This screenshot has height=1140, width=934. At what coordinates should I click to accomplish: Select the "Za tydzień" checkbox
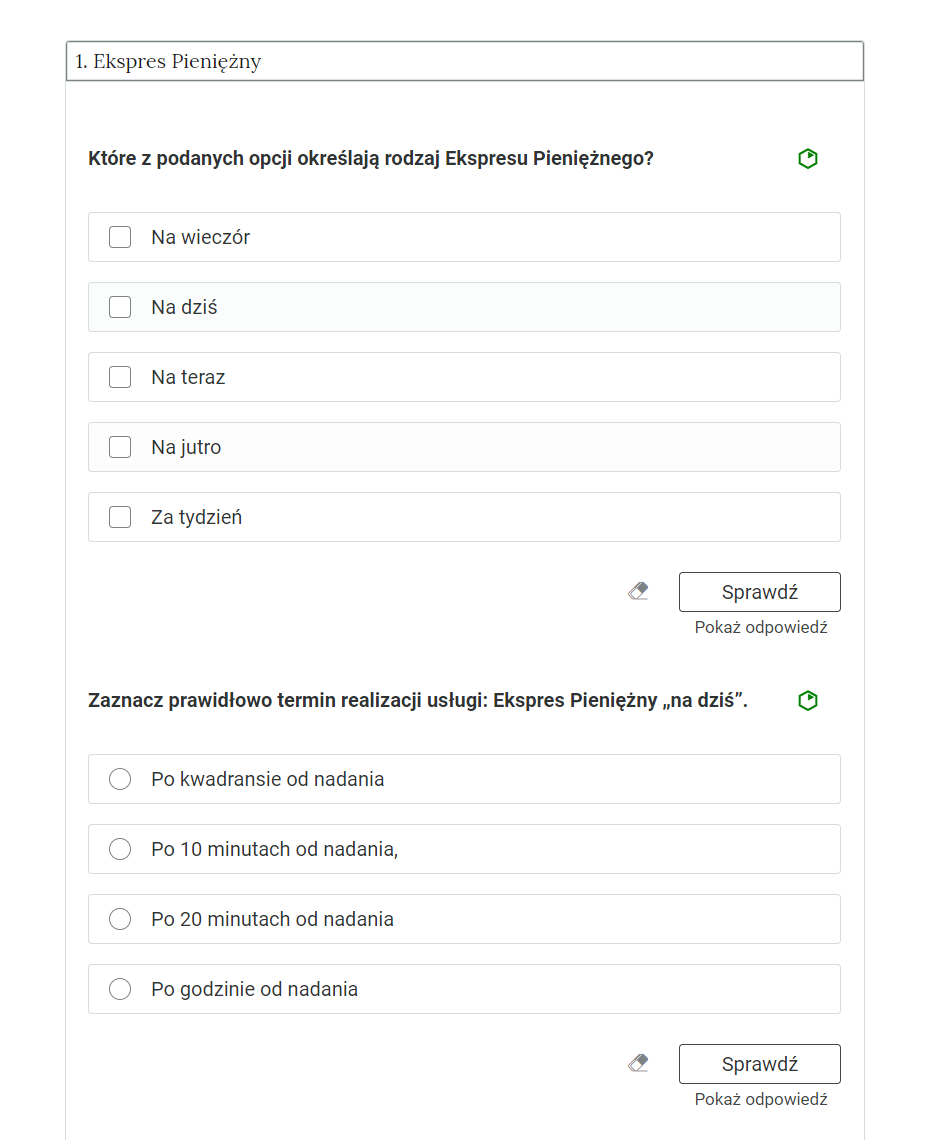click(x=120, y=517)
